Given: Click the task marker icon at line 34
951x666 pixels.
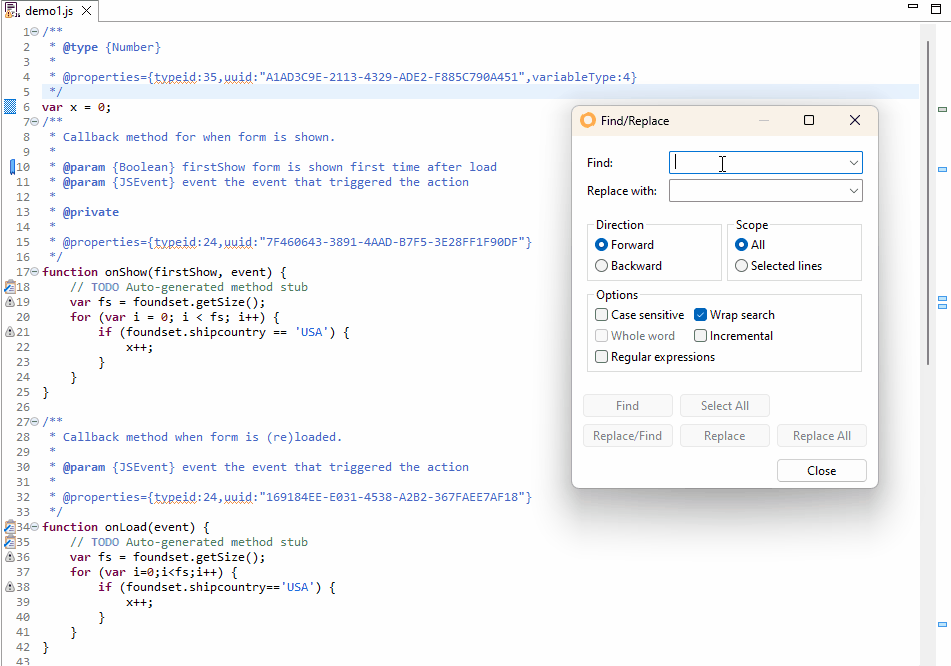Looking at the screenshot, I should coord(10,526).
